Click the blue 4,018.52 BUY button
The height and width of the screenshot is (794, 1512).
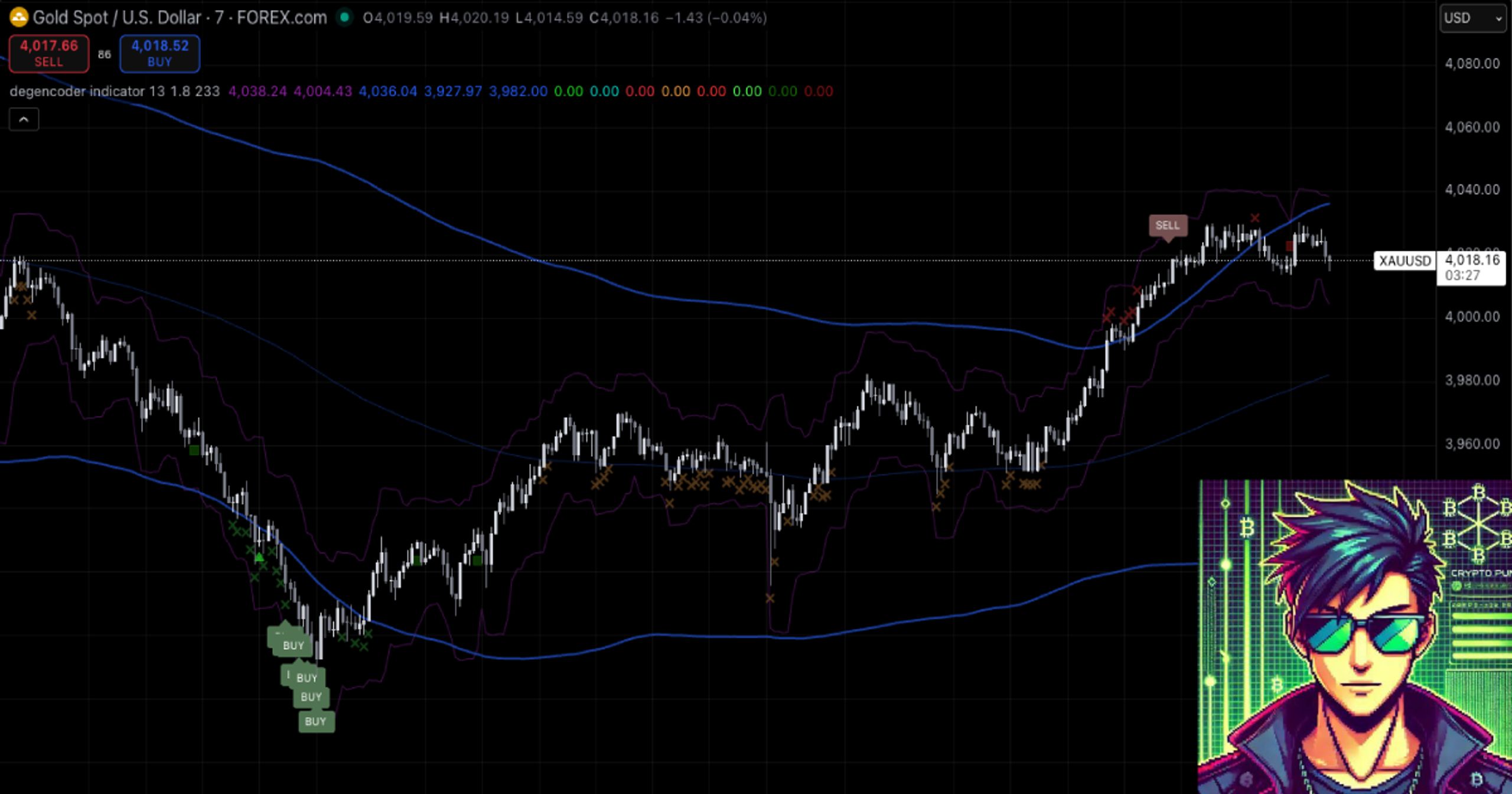click(159, 54)
